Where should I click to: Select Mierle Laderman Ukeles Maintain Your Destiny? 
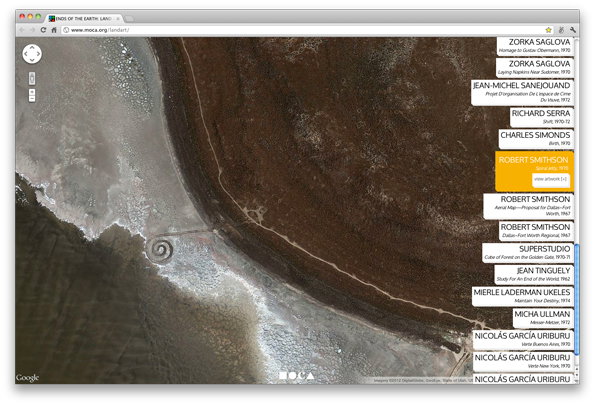tap(523, 296)
